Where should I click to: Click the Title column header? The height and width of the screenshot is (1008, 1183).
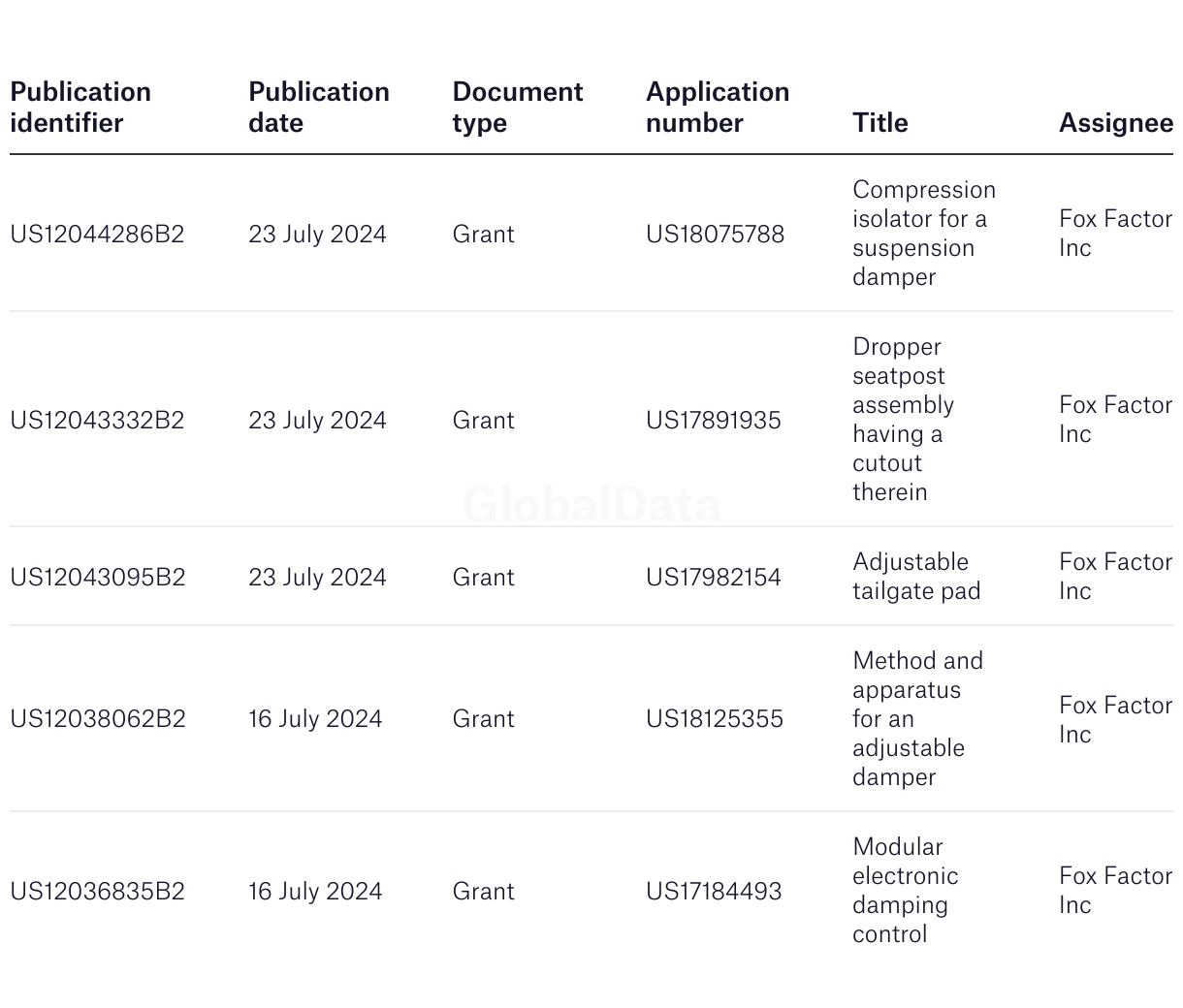tap(880, 123)
